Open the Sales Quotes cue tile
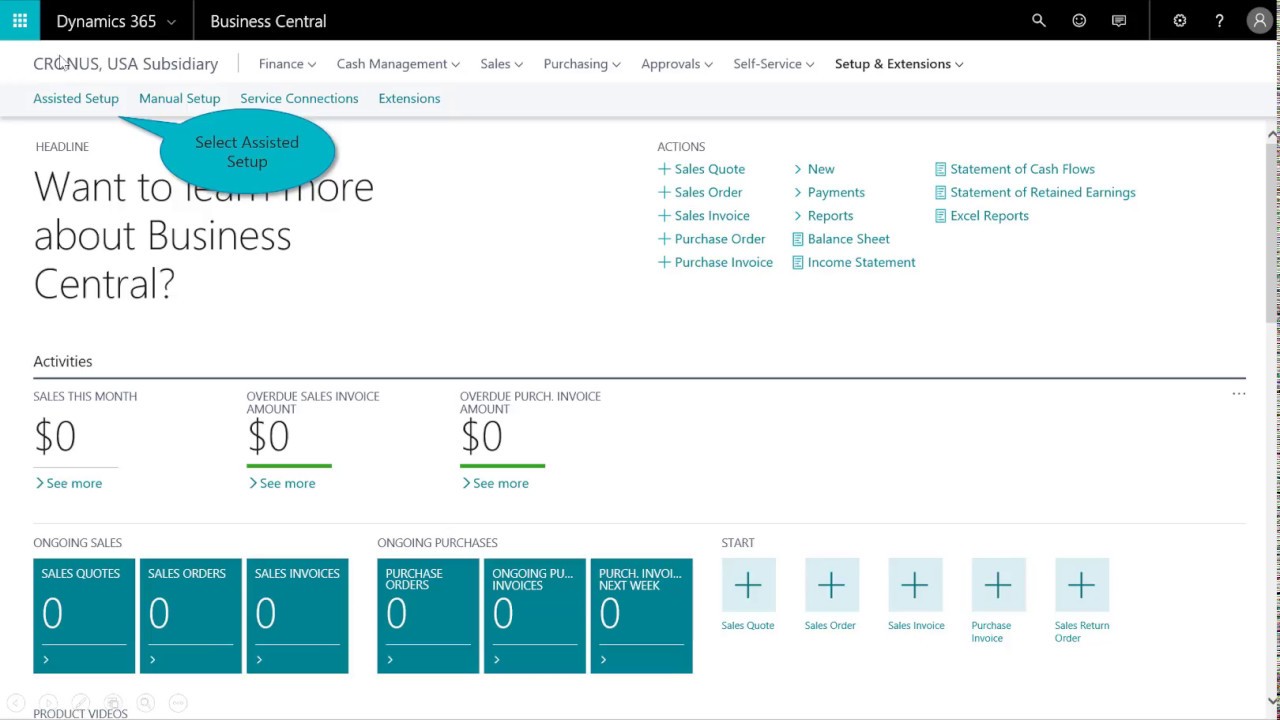The width and height of the screenshot is (1280, 720). tap(84, 616)
